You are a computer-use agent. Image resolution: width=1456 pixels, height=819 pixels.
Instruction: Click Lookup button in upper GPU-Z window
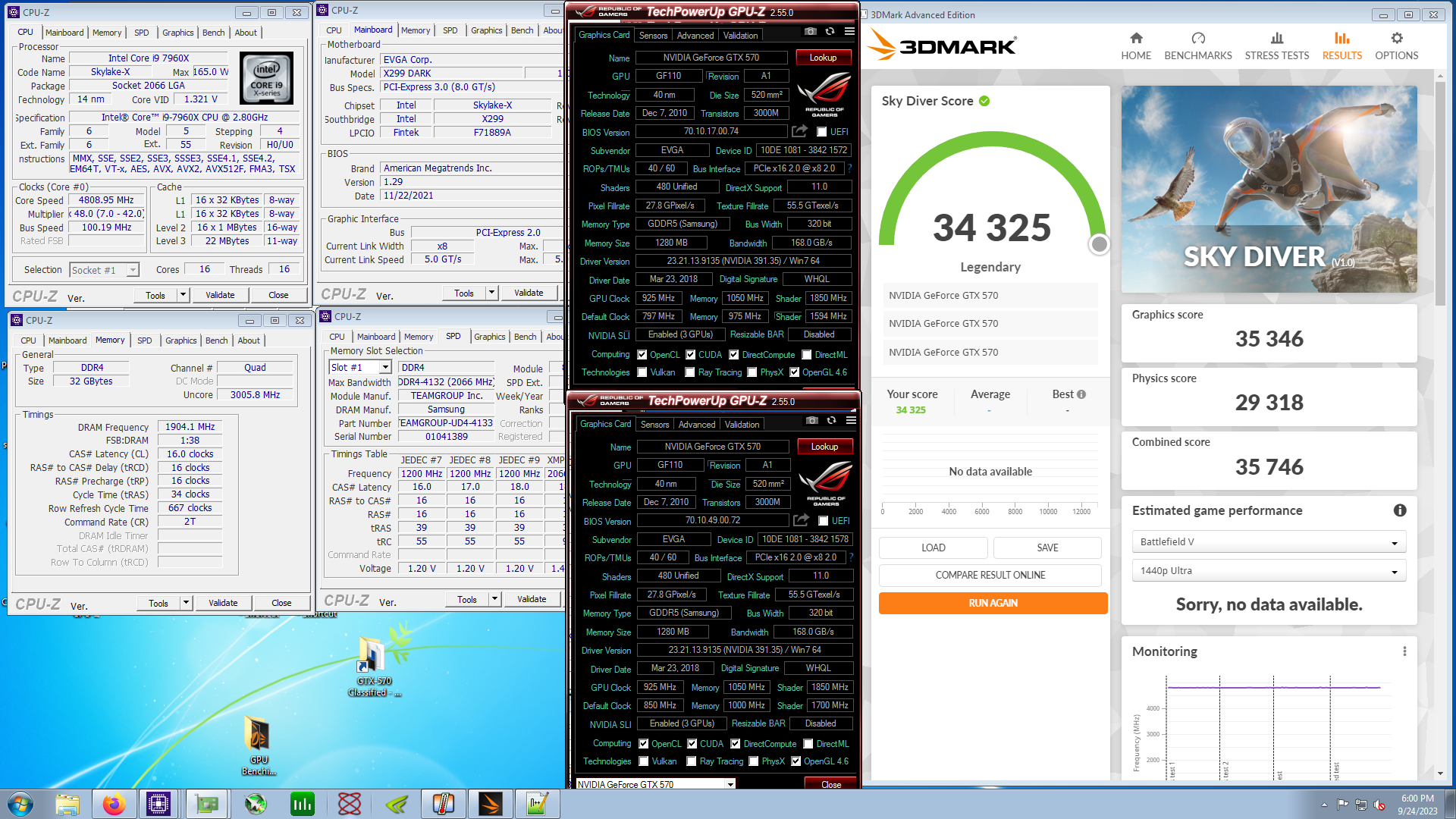point(823,58)
